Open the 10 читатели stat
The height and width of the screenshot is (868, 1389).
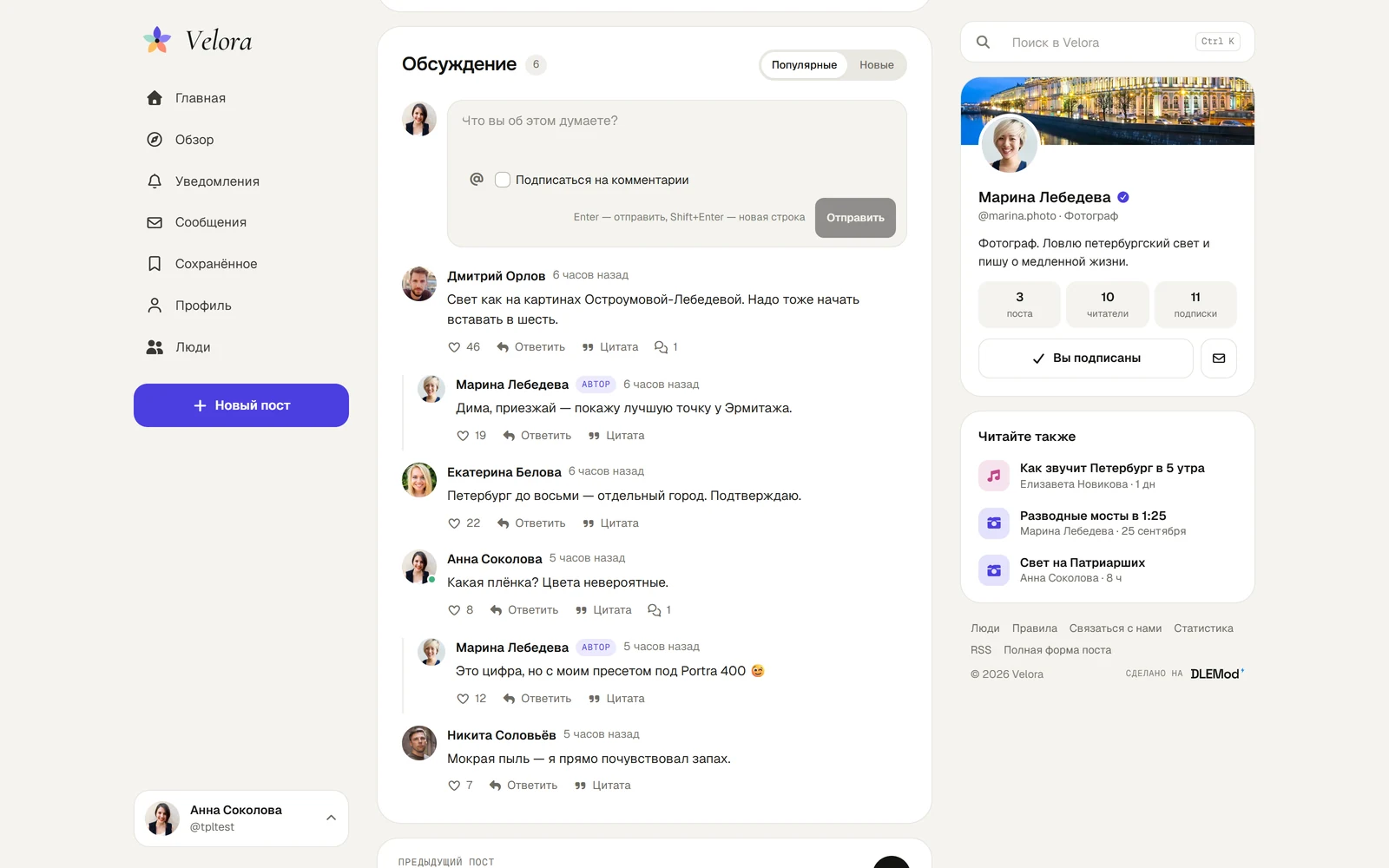[1108, 305]
